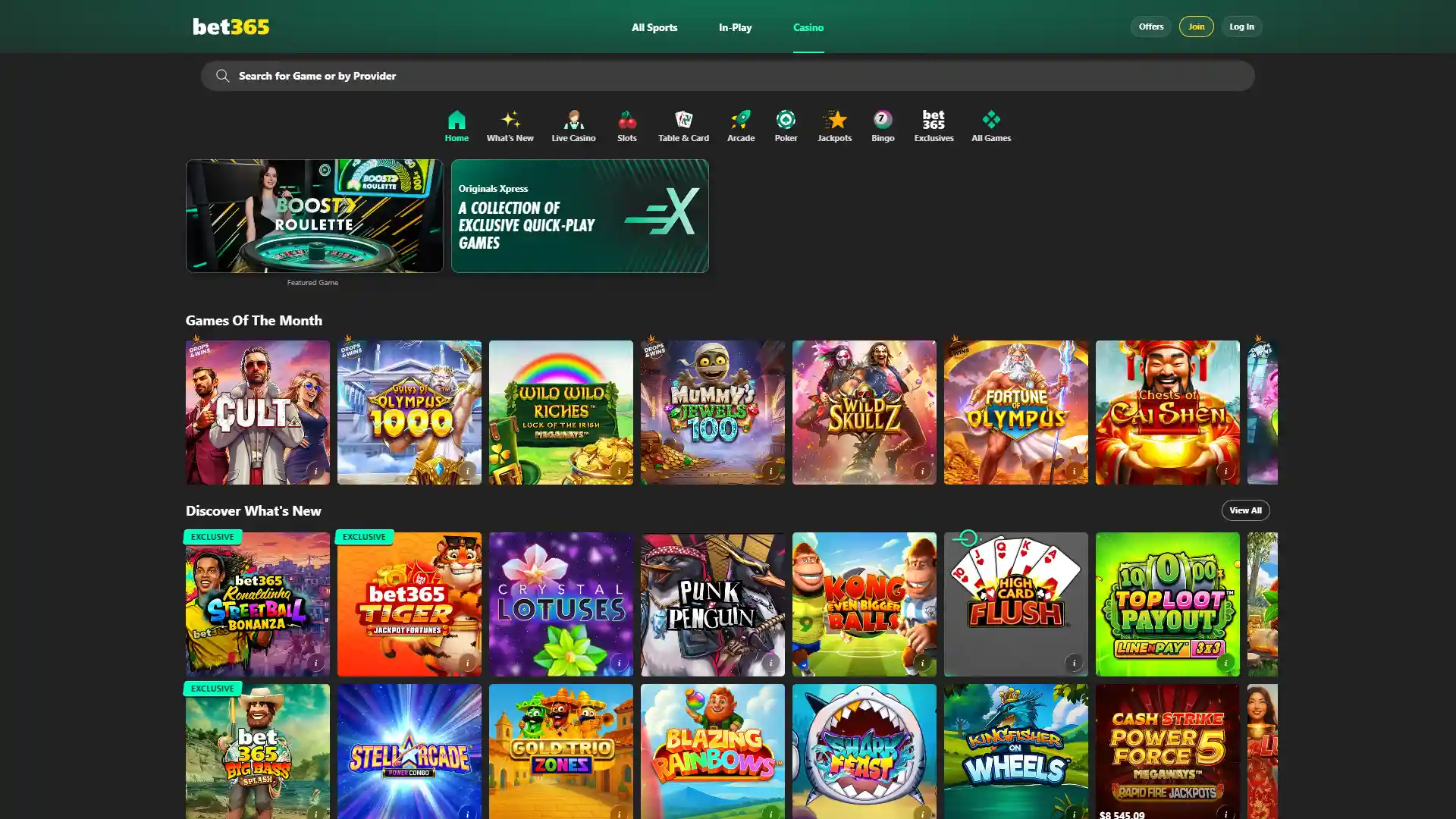Click the bet365 logo
The image size is (1456, 819).
pos(231,27)
